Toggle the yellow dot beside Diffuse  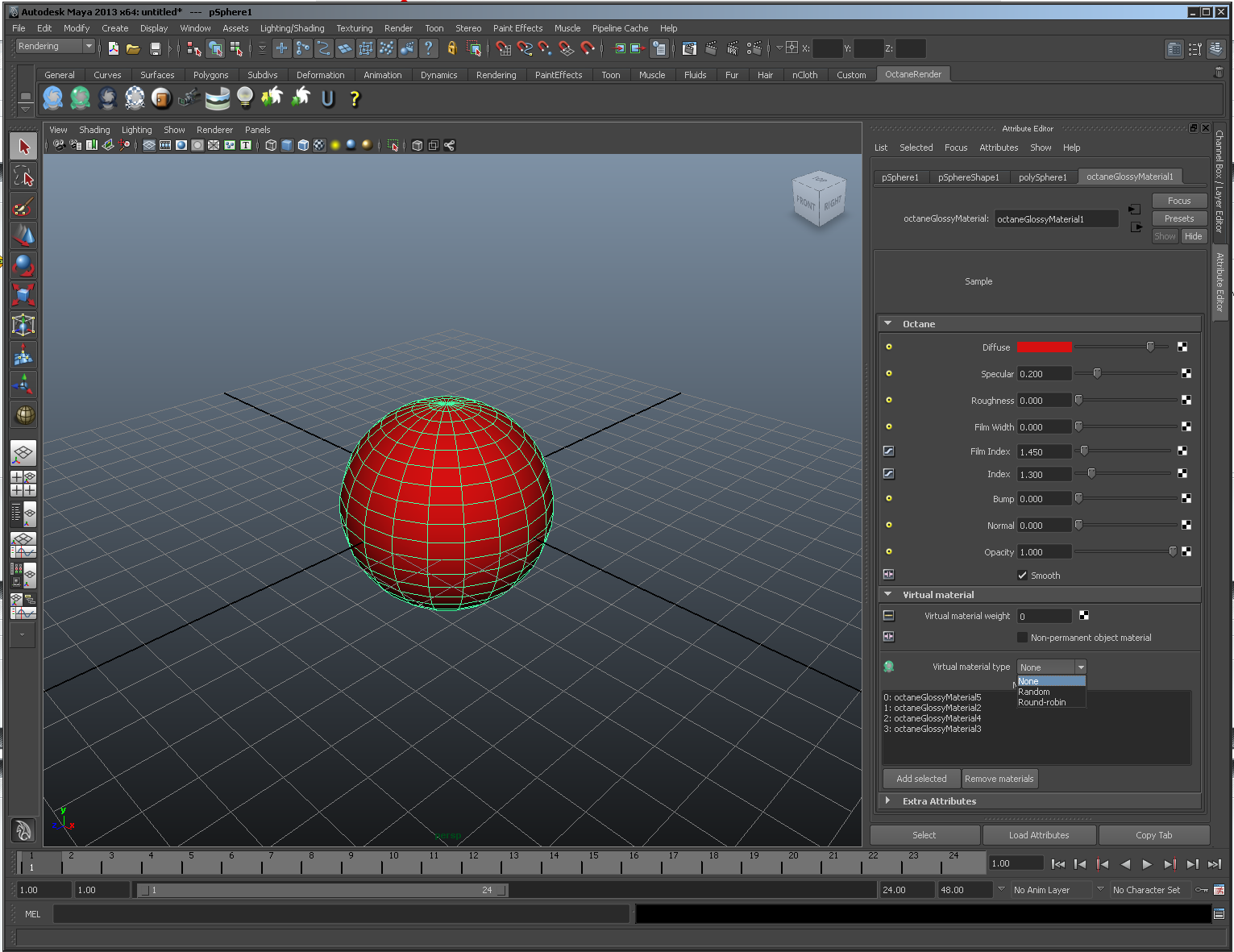point(889,347)
